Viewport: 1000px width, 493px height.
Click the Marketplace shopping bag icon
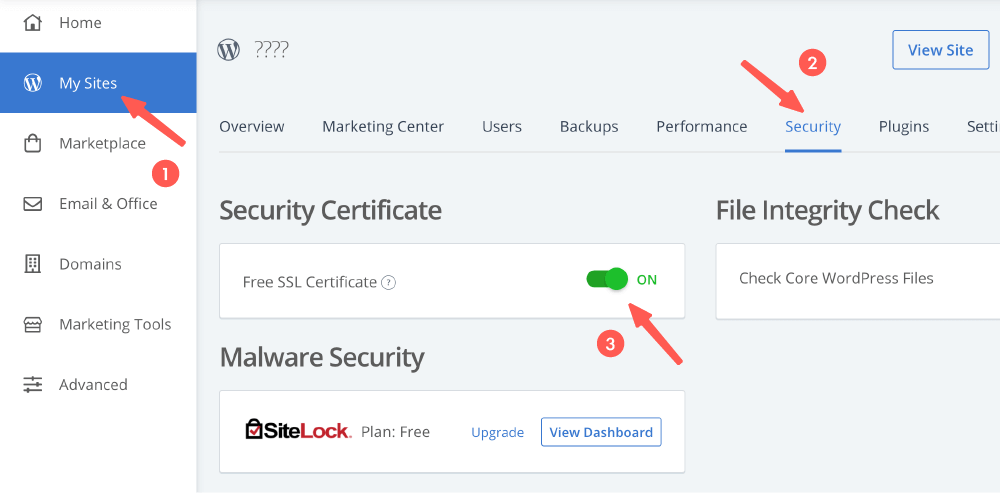pos(32,143)
